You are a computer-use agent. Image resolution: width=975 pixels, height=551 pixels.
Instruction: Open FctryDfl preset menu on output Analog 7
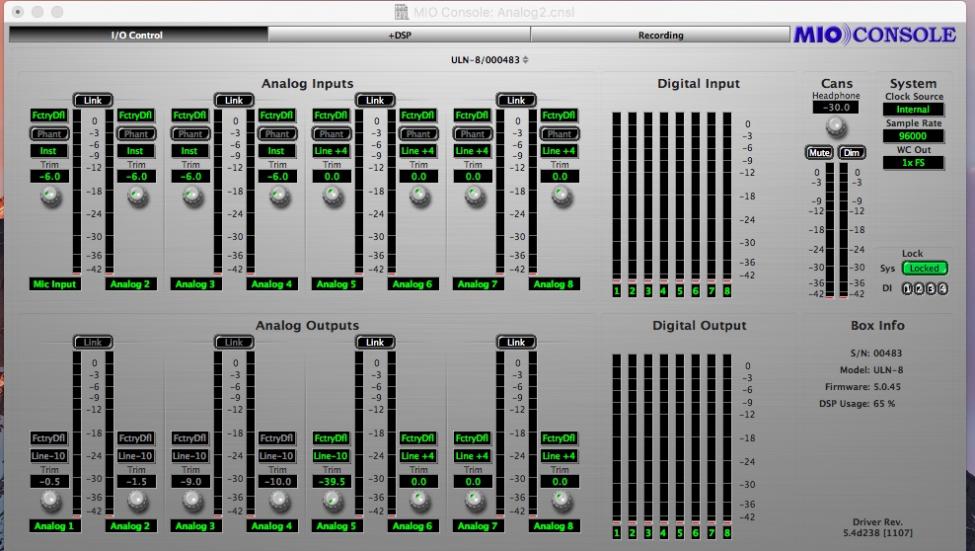point(472,438)
